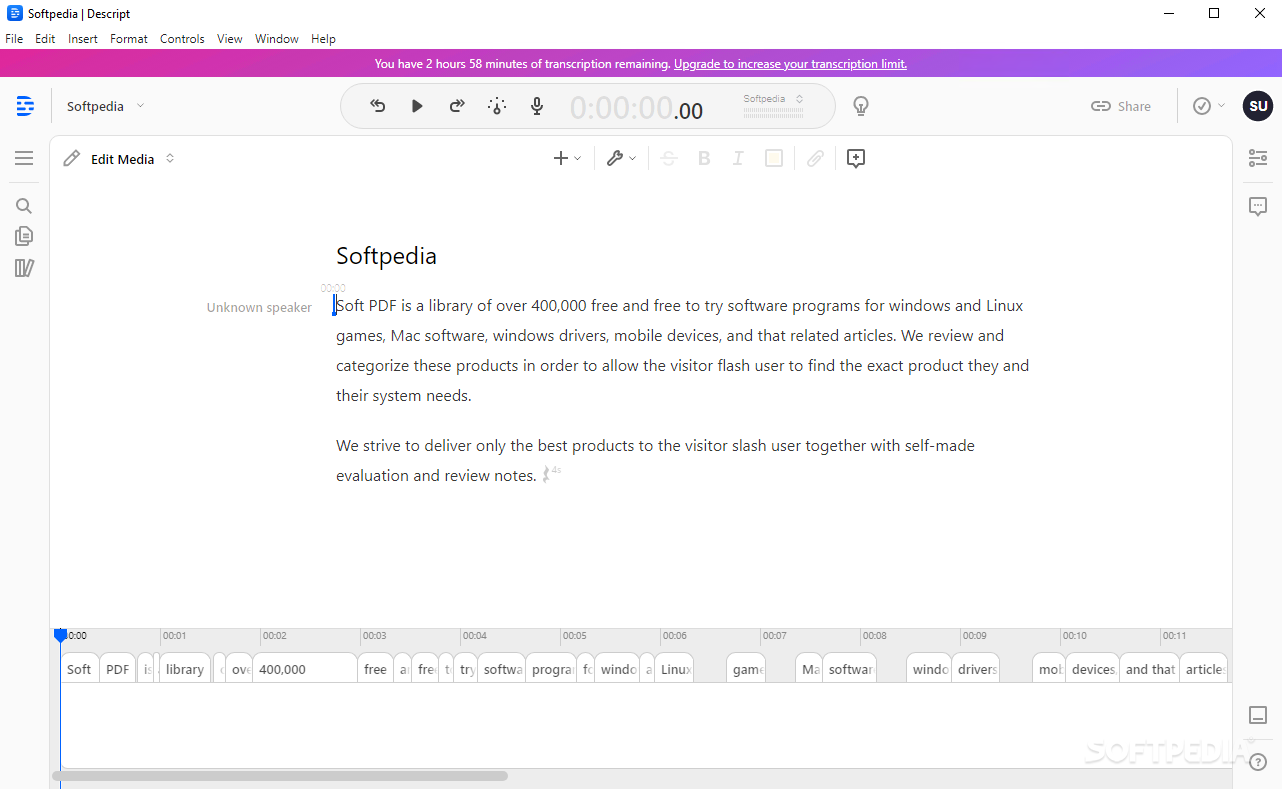This screenshot has width=1282, height=789.
Task: Select the 'Linux' word block in timeline
Action: (x=675, y=669)
